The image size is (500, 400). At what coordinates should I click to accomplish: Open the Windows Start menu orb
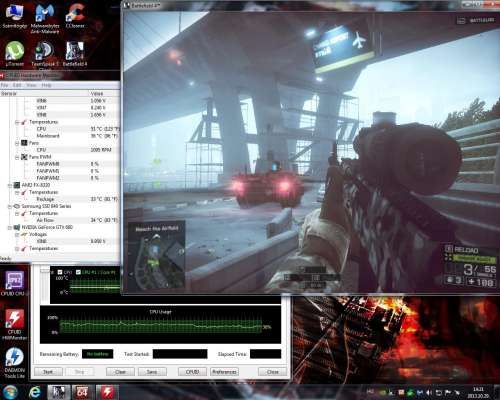10,392
